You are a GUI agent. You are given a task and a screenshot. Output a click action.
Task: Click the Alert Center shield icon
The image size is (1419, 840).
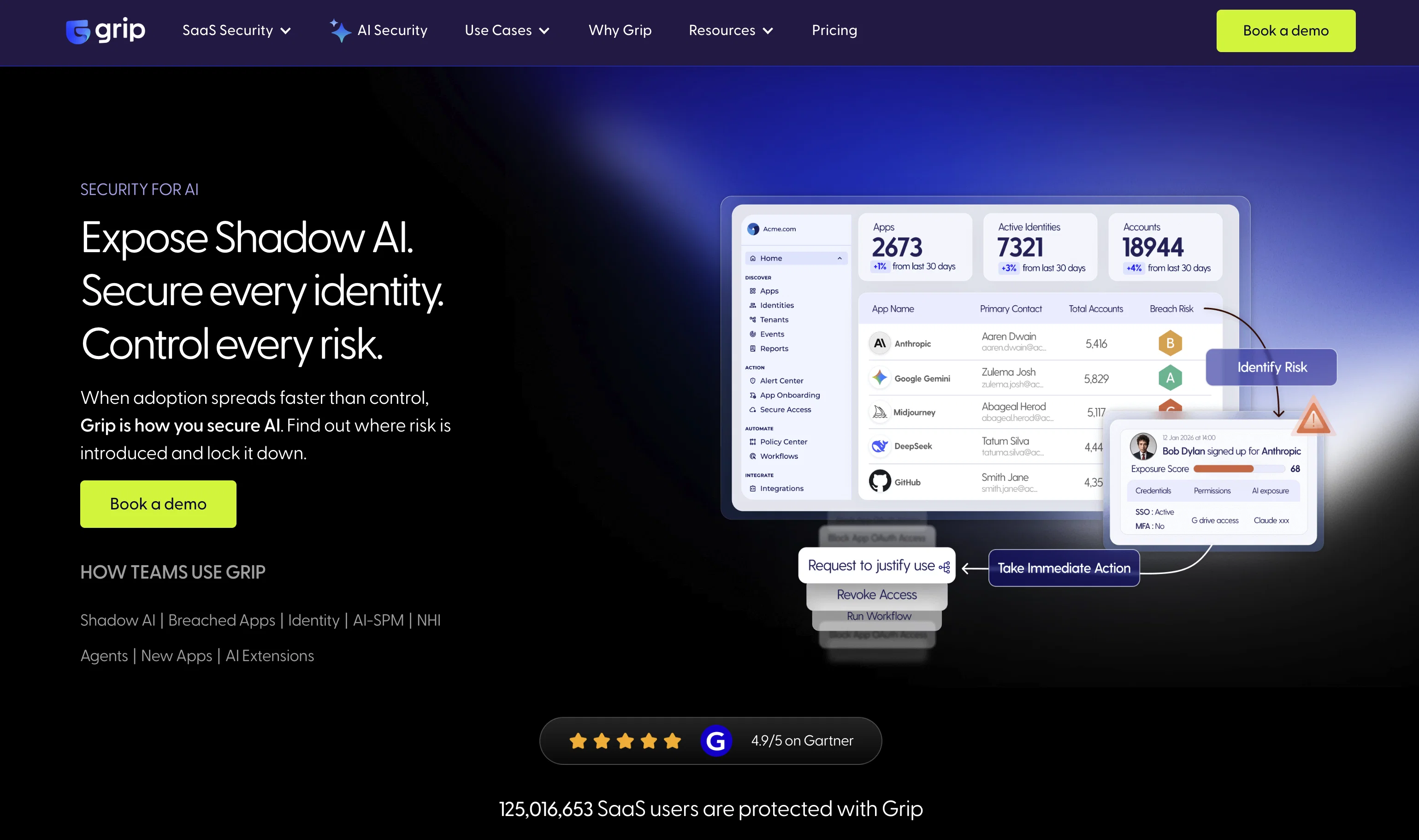pos(753,381)
